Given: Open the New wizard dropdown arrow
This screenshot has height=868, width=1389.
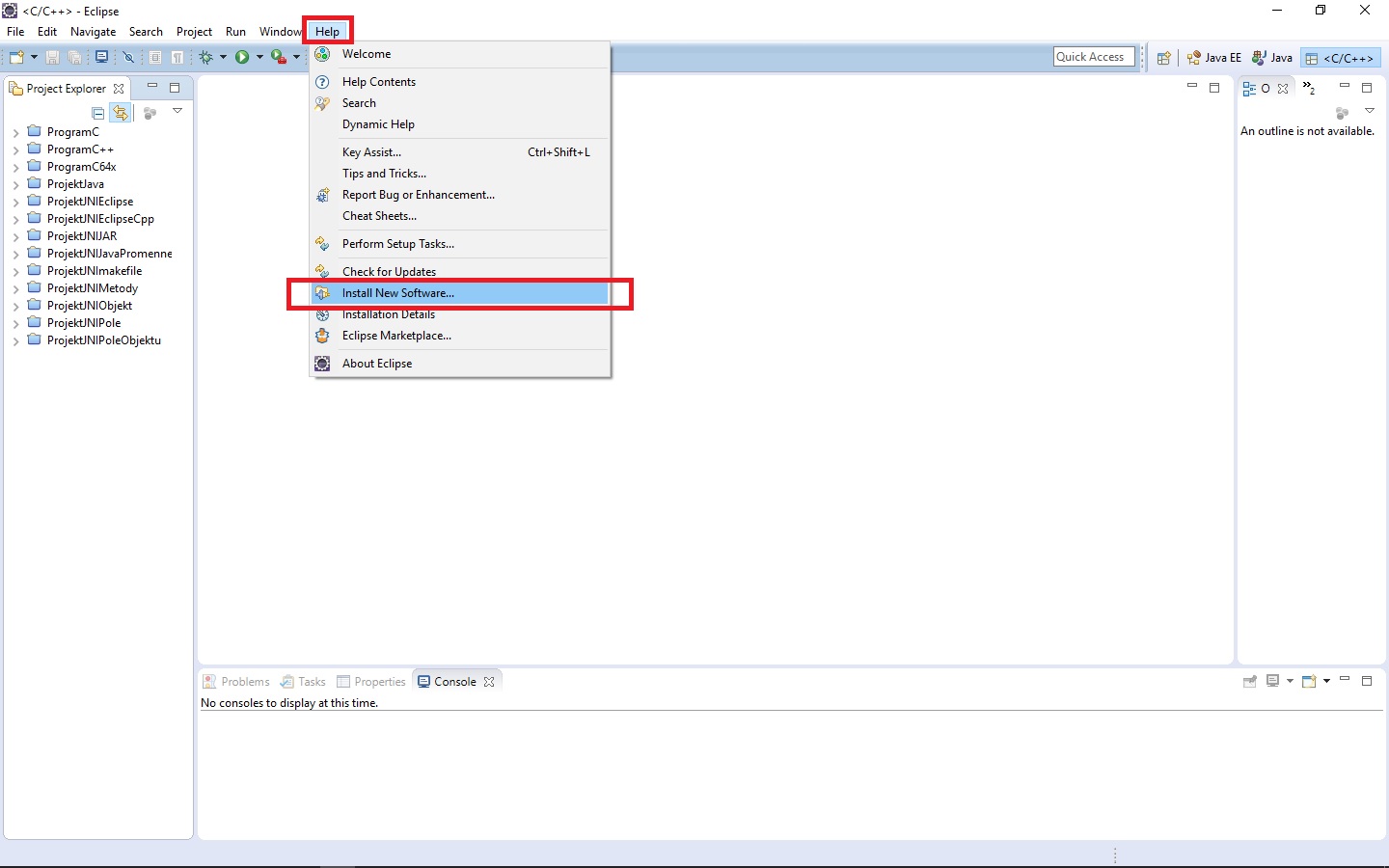Looking at the screenshot, I should click(x=34, y=58).
